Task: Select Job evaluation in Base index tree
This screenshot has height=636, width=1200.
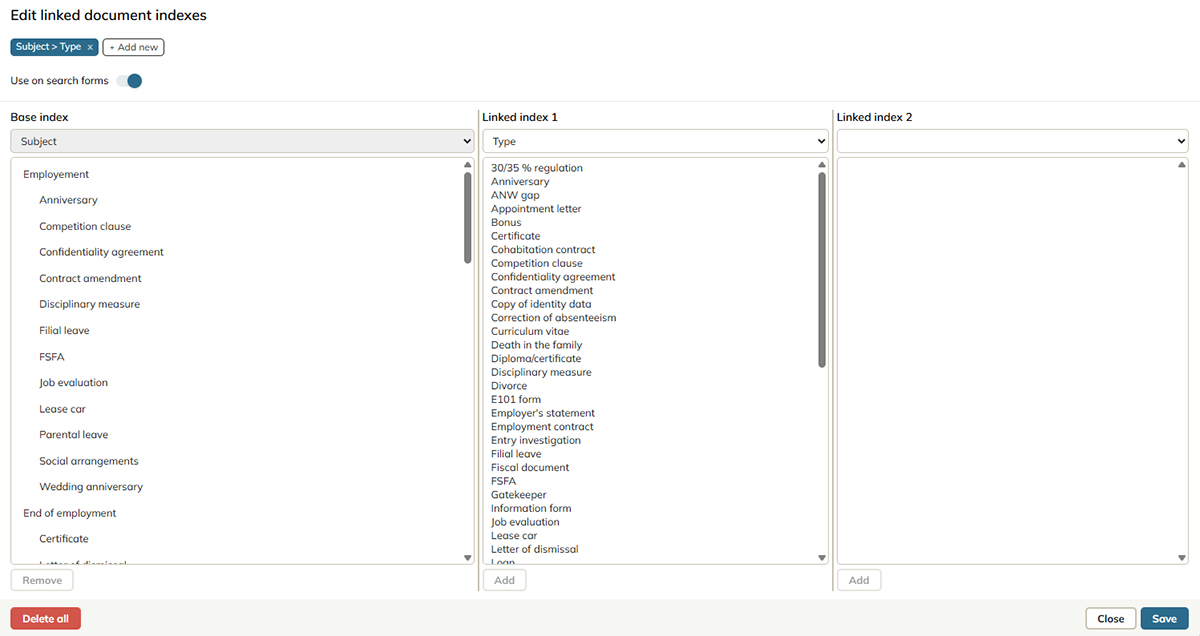Action: coord(73,382)
